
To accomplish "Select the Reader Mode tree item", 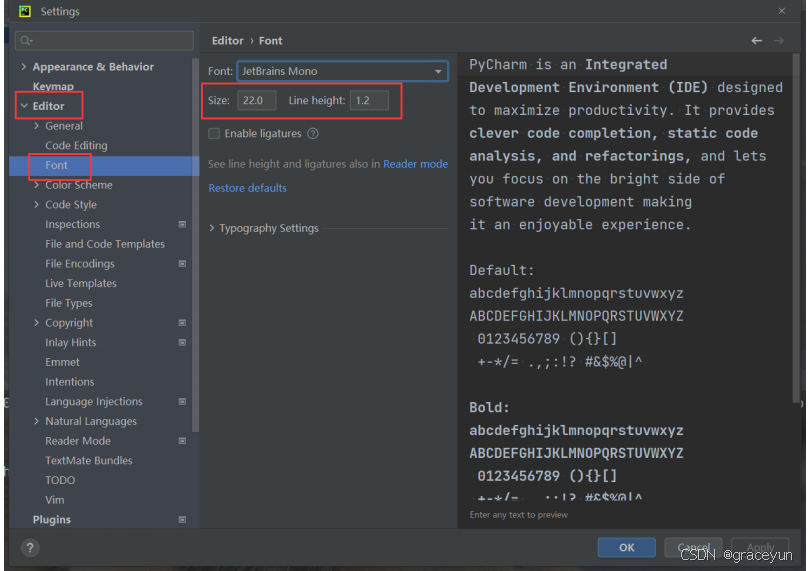I will point(78,441).
